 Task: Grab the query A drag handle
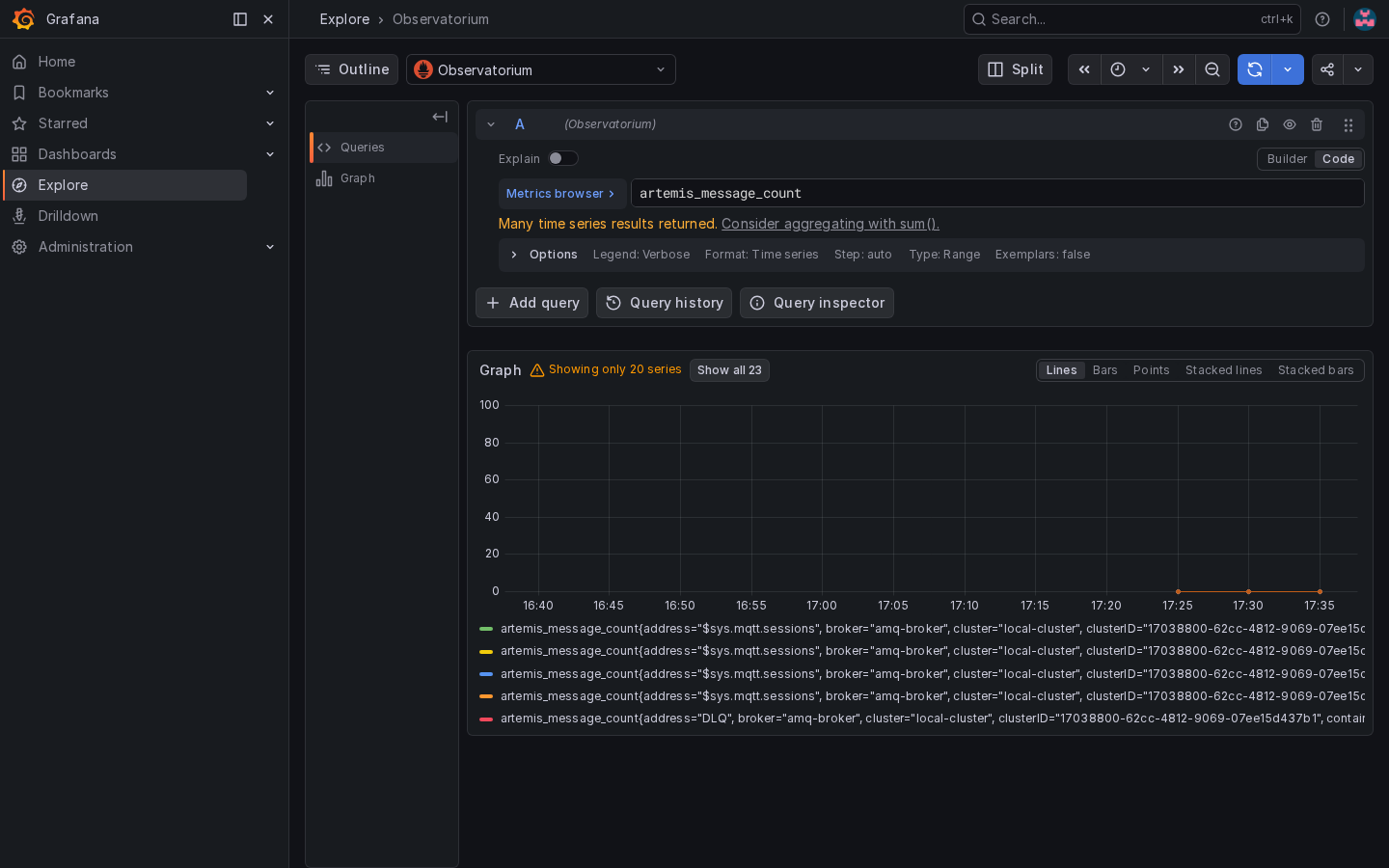(x=1348, y=124)
